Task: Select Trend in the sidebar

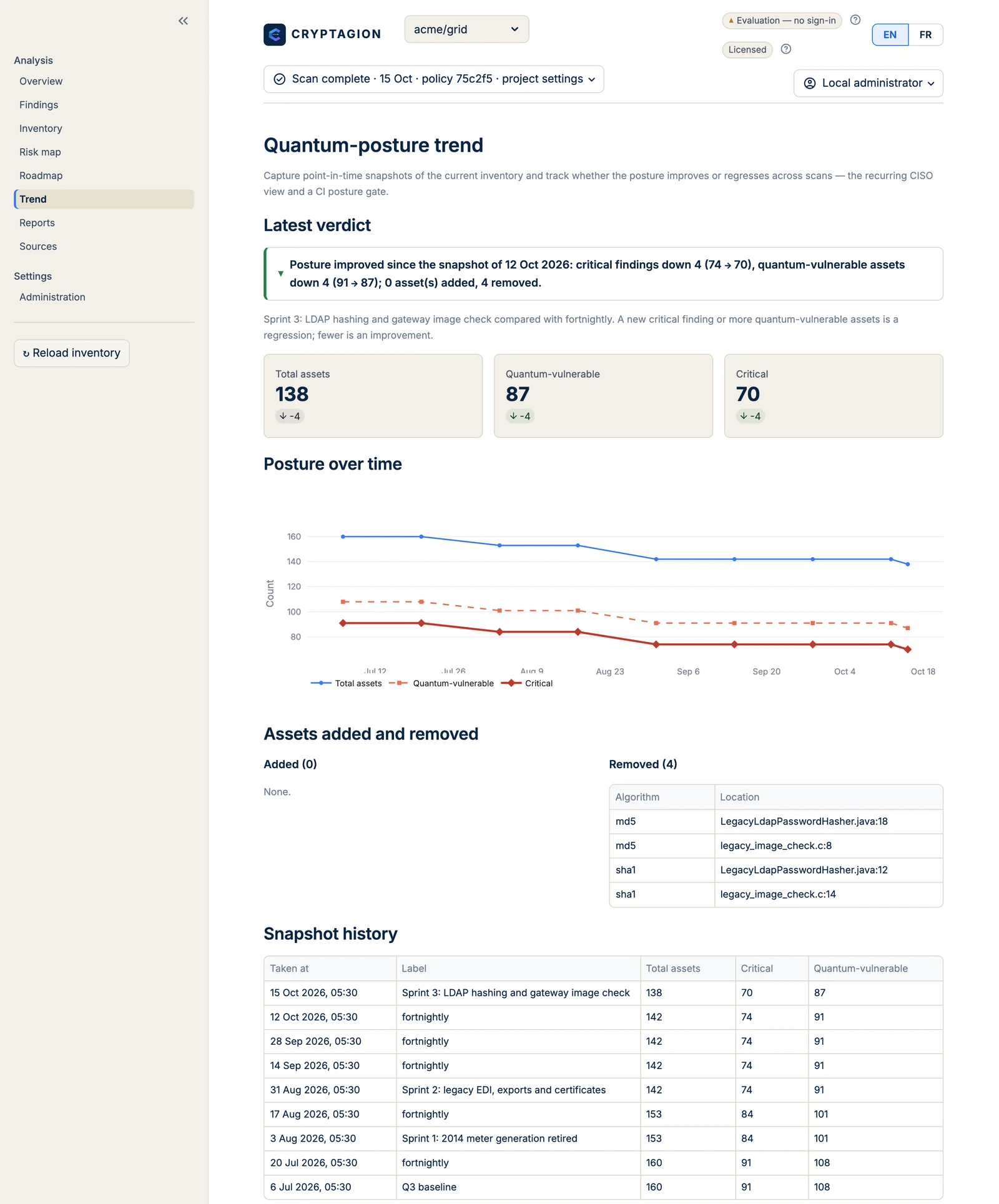Action: [x=104, y=199]
